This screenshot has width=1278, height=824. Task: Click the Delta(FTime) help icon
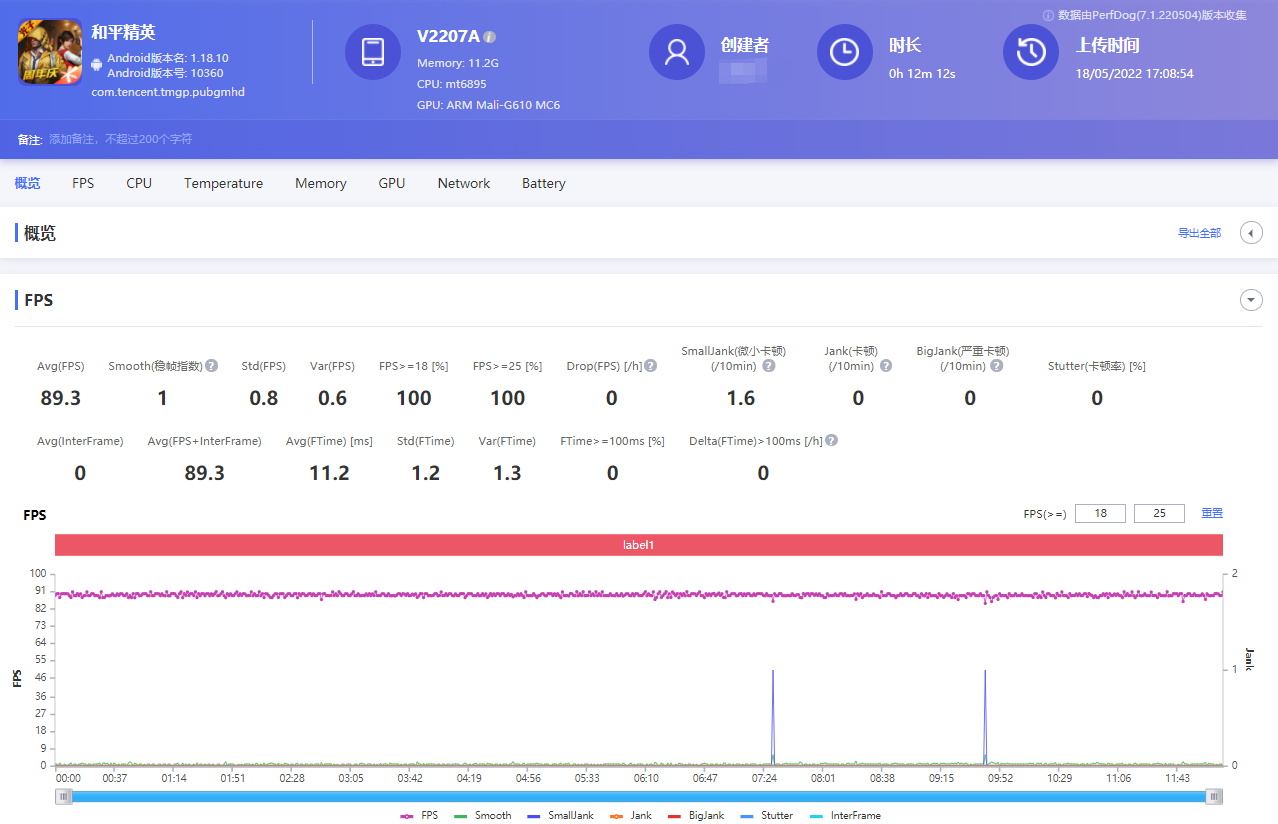pos(832,441)
